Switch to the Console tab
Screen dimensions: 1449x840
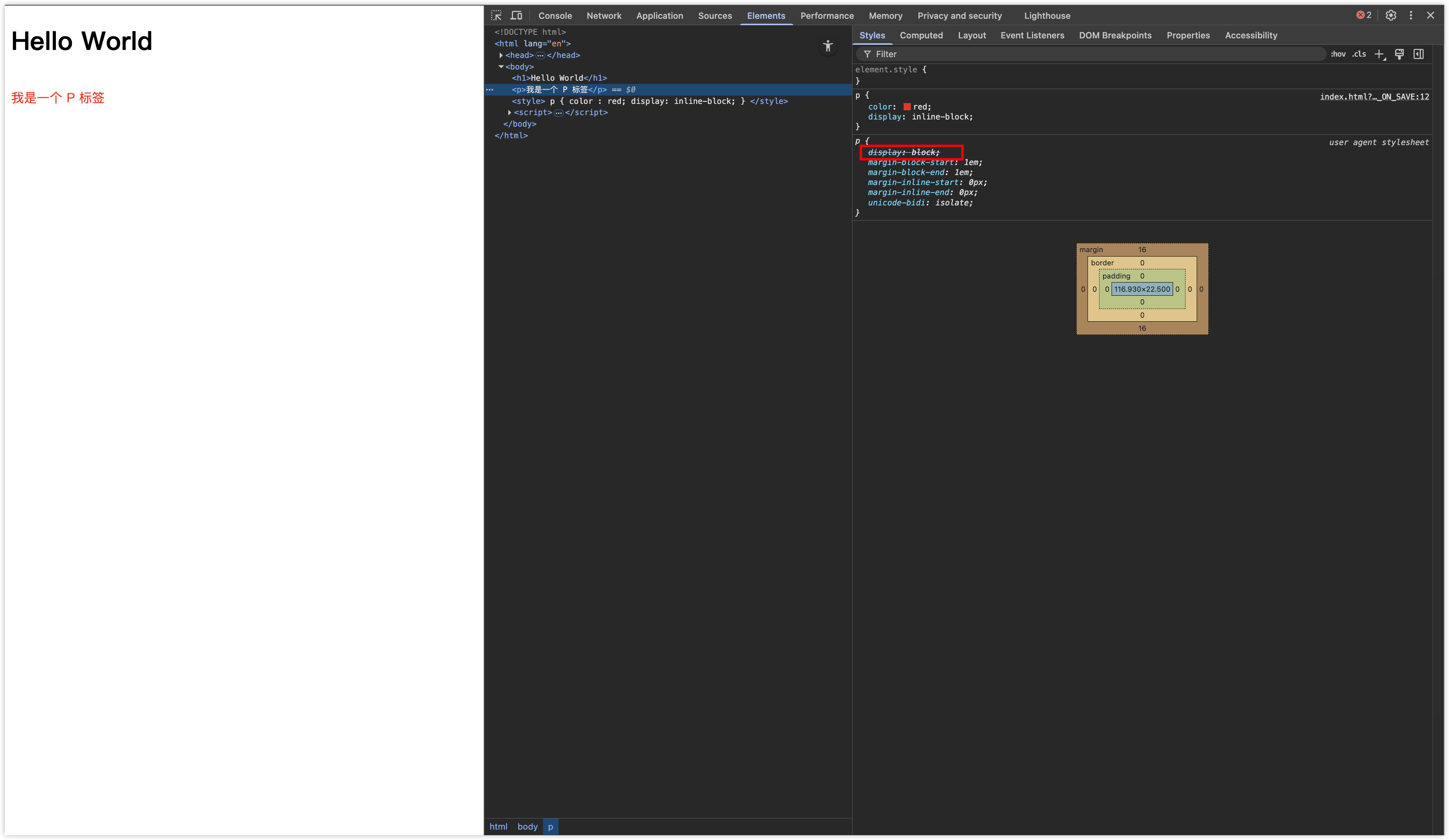[554, 16]
